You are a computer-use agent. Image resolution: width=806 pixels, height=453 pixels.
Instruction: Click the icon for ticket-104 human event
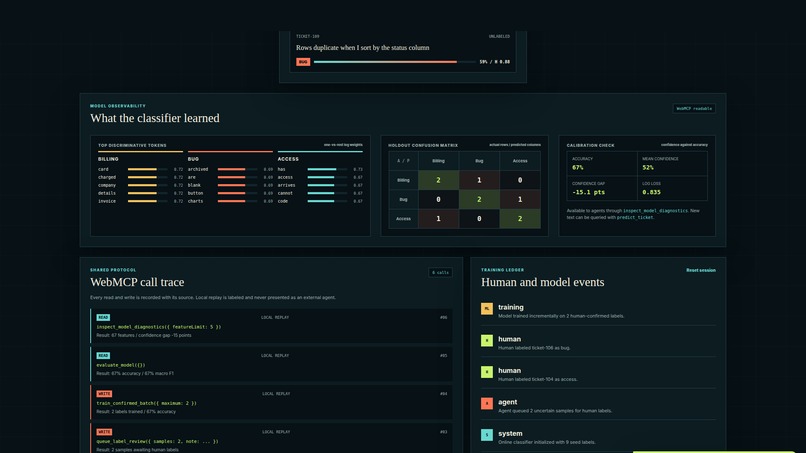[x=487, y=372]
